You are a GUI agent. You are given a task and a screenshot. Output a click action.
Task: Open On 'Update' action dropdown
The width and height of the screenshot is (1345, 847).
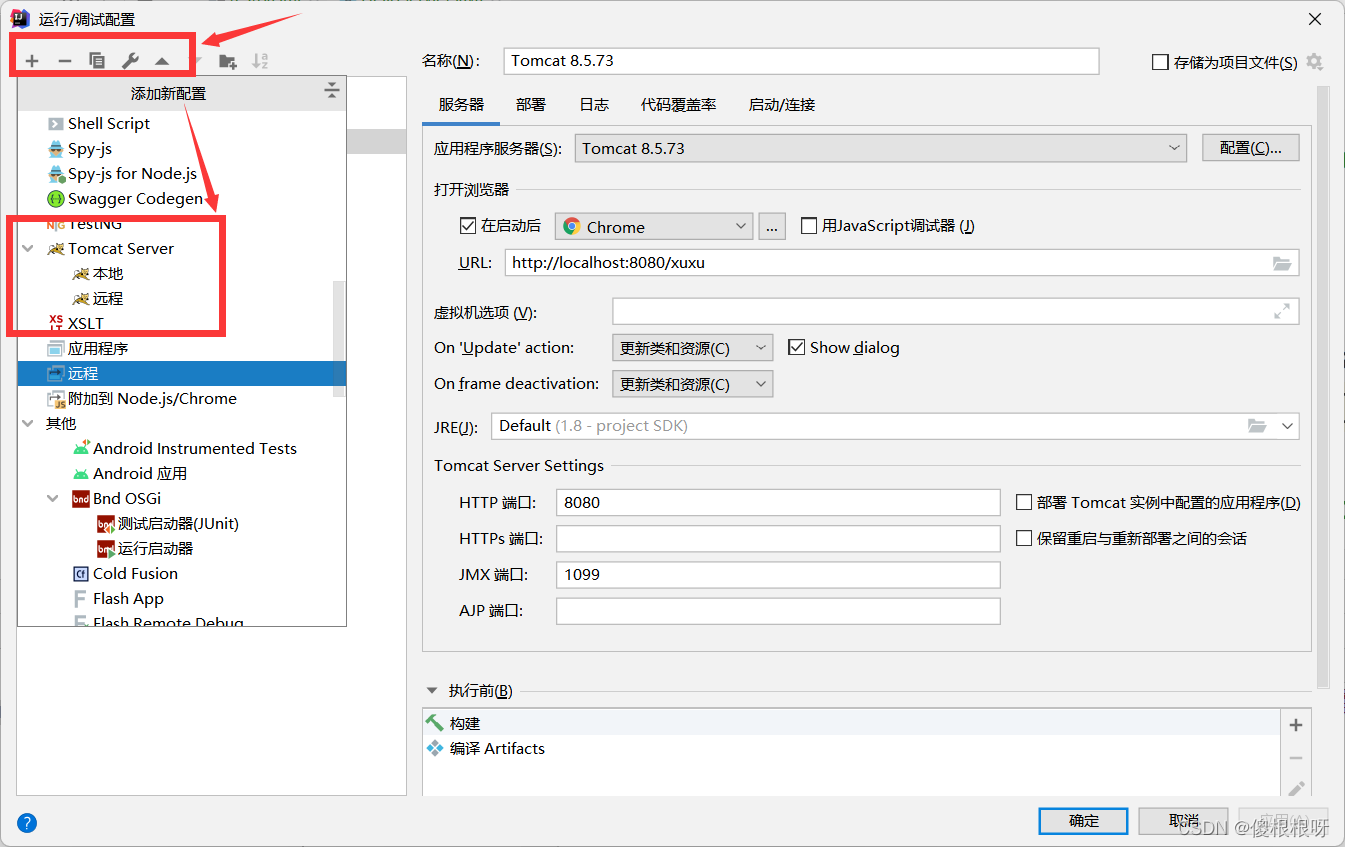tap(692, 348)
